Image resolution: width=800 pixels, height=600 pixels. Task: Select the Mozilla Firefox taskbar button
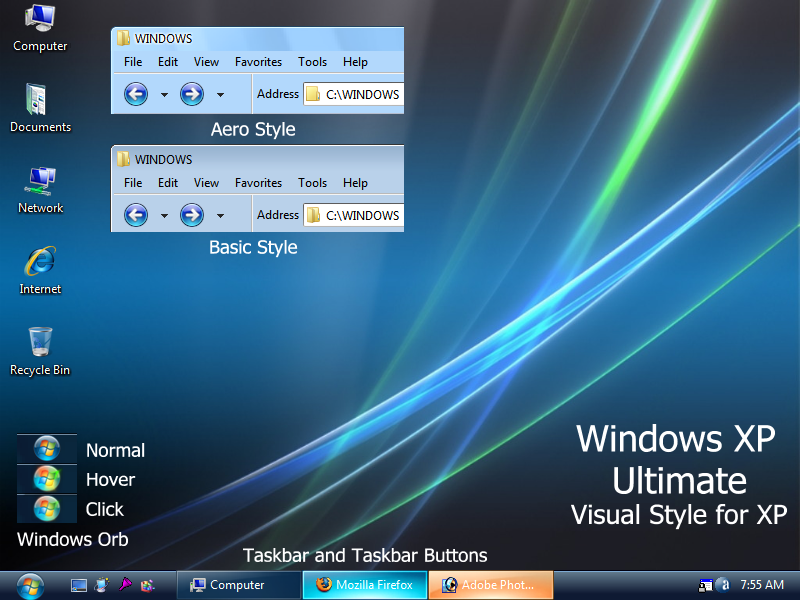(x=364, y=585)
